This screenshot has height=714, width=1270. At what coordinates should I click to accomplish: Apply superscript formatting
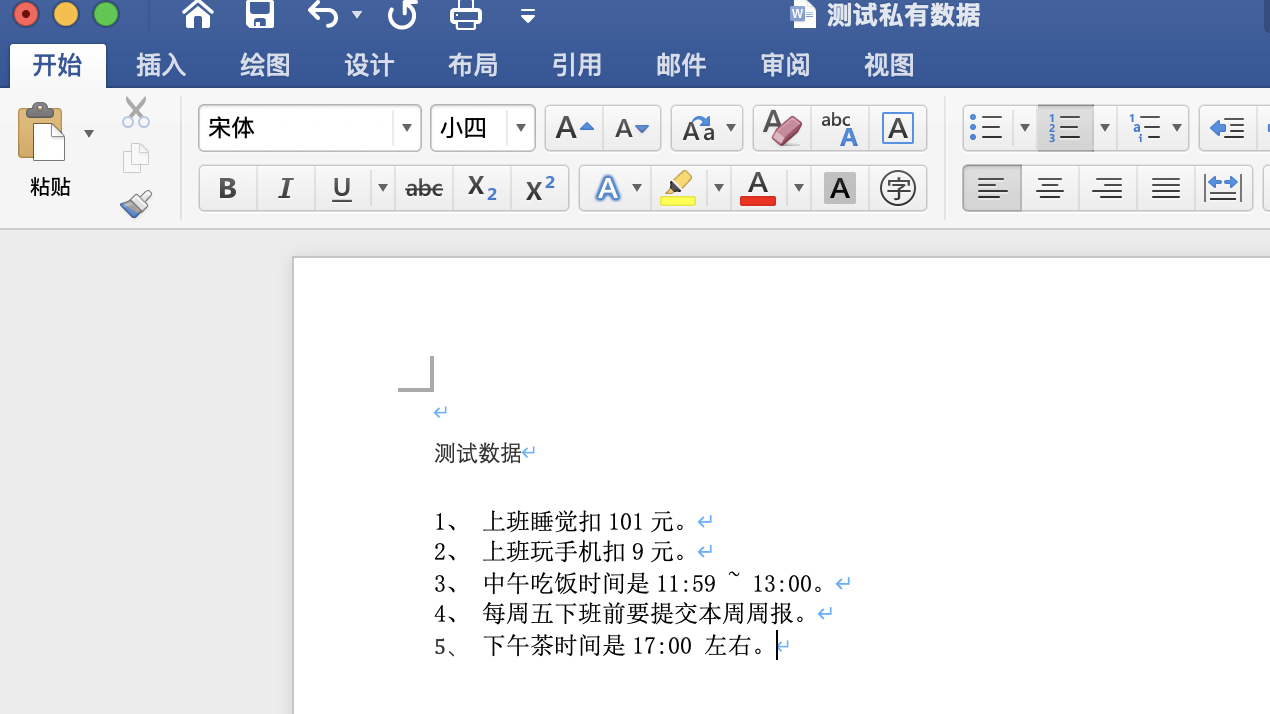coord(539,188)
